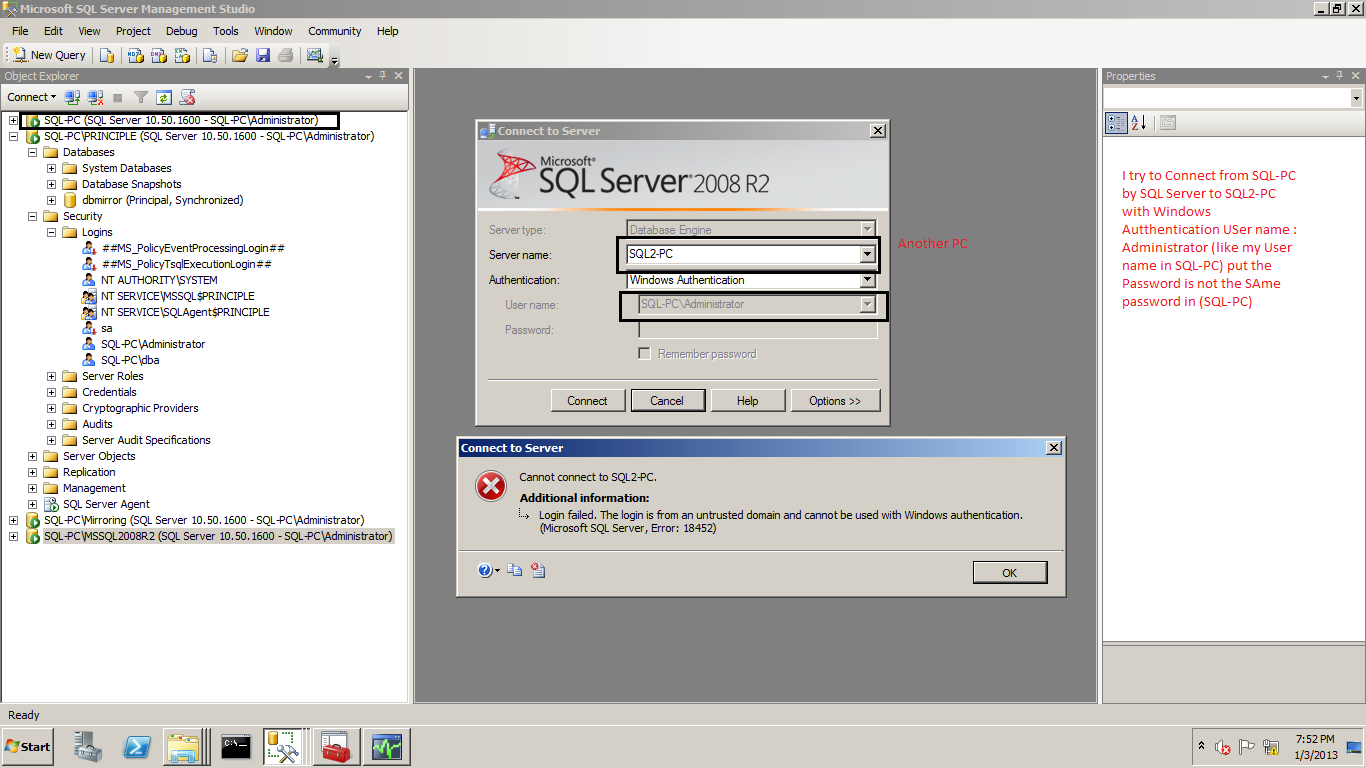This screenshot has height=768, width=1366.
Task: Click the Help button in the dialog
Action: click(747, 400)
